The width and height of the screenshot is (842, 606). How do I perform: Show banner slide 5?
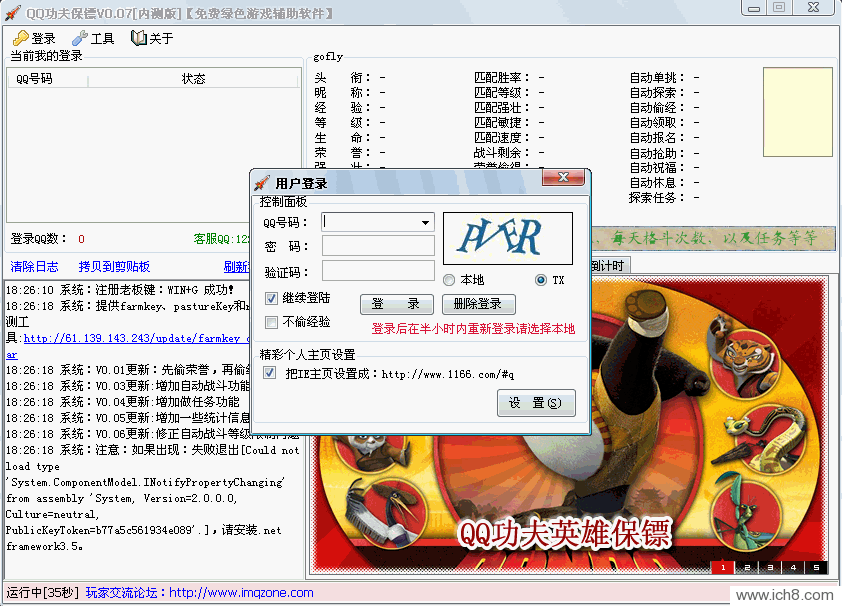[x=816, y=567]
